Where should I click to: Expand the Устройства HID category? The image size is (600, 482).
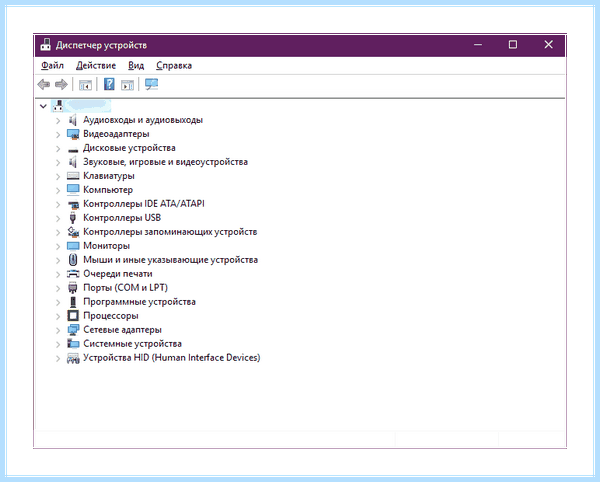click(58, 358)
